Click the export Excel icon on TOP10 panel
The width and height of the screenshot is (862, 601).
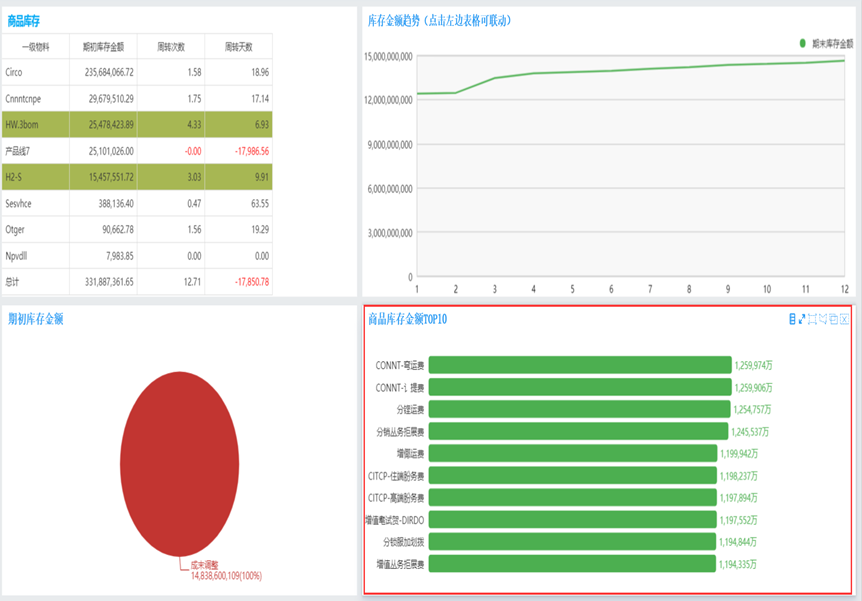coord(844,319)
